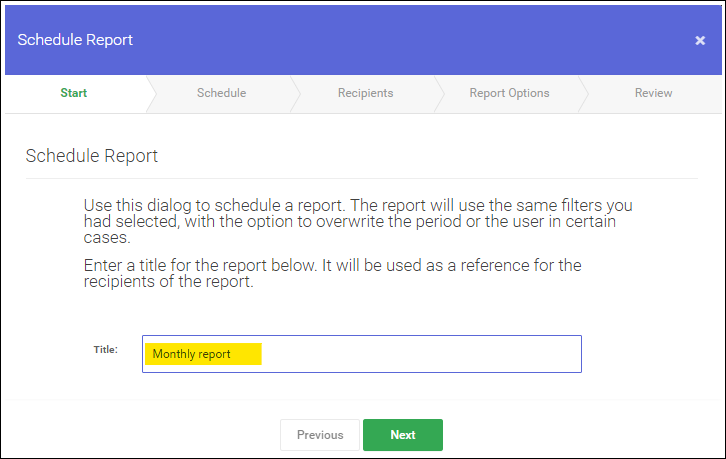Go to the Schedule step tab
This screenshot has width=726, height=459.
pyautogui.click(x=222, y=93)
